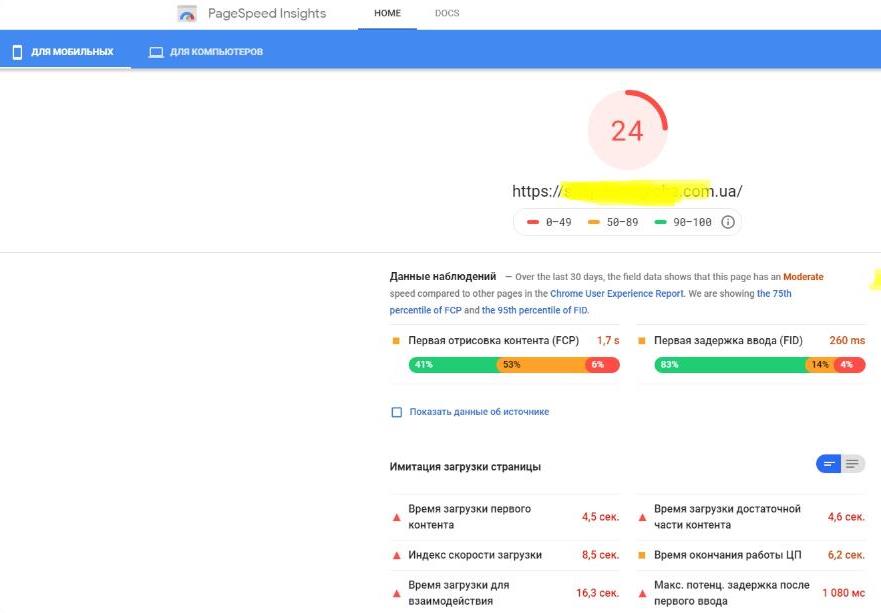Click the FCP value 1,7 s

(x=608, y=340)
